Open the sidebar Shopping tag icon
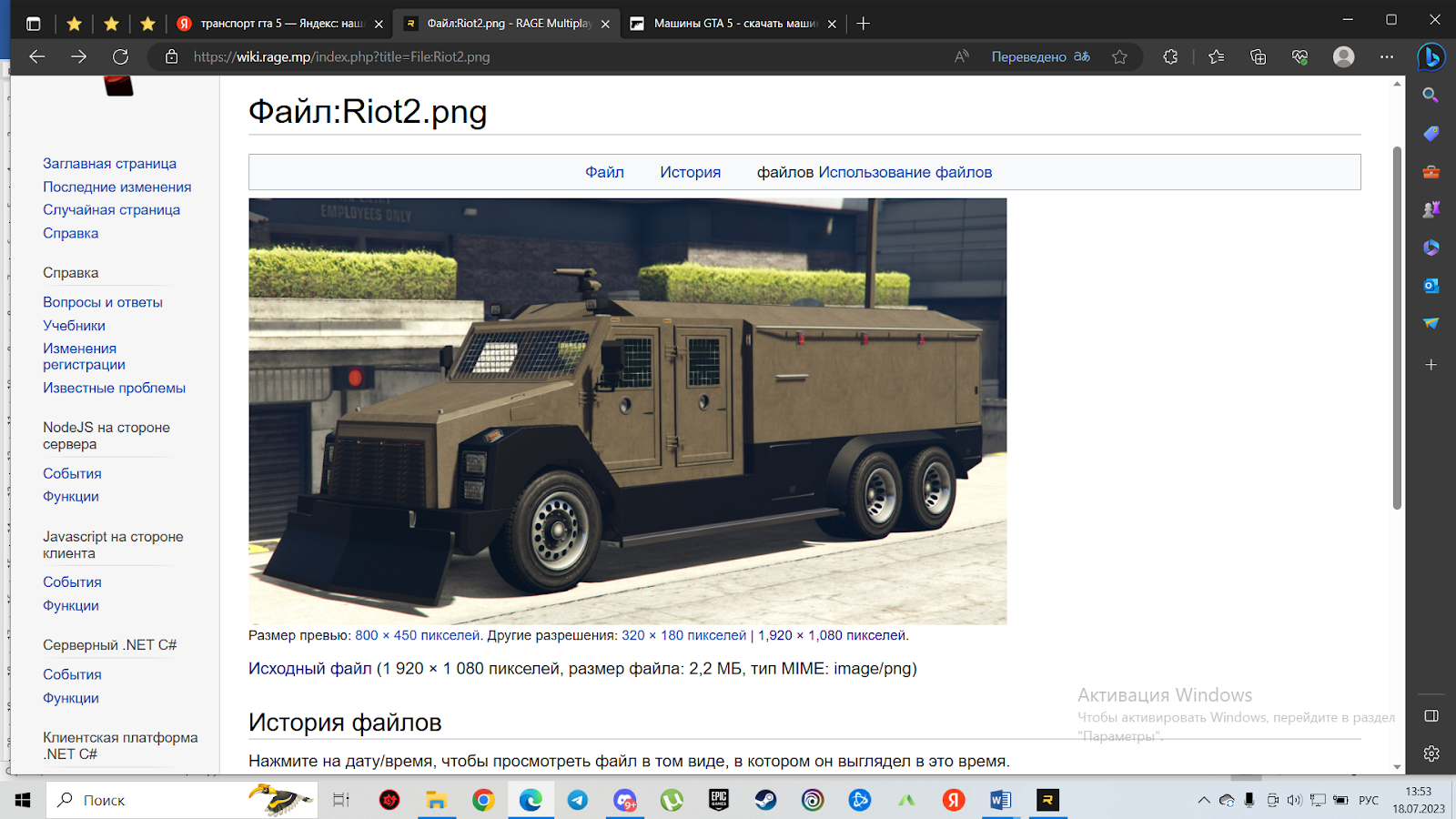 [x=1431, y=133]
